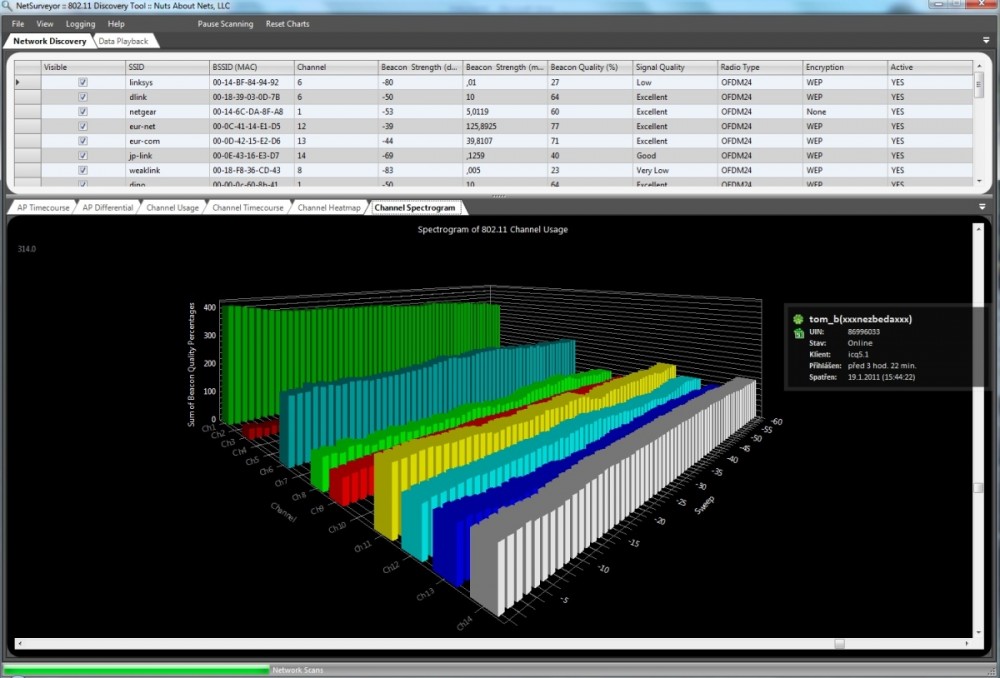Click the green ICQ flower status icon
The image size is (1000, 678).
point(798,319)
